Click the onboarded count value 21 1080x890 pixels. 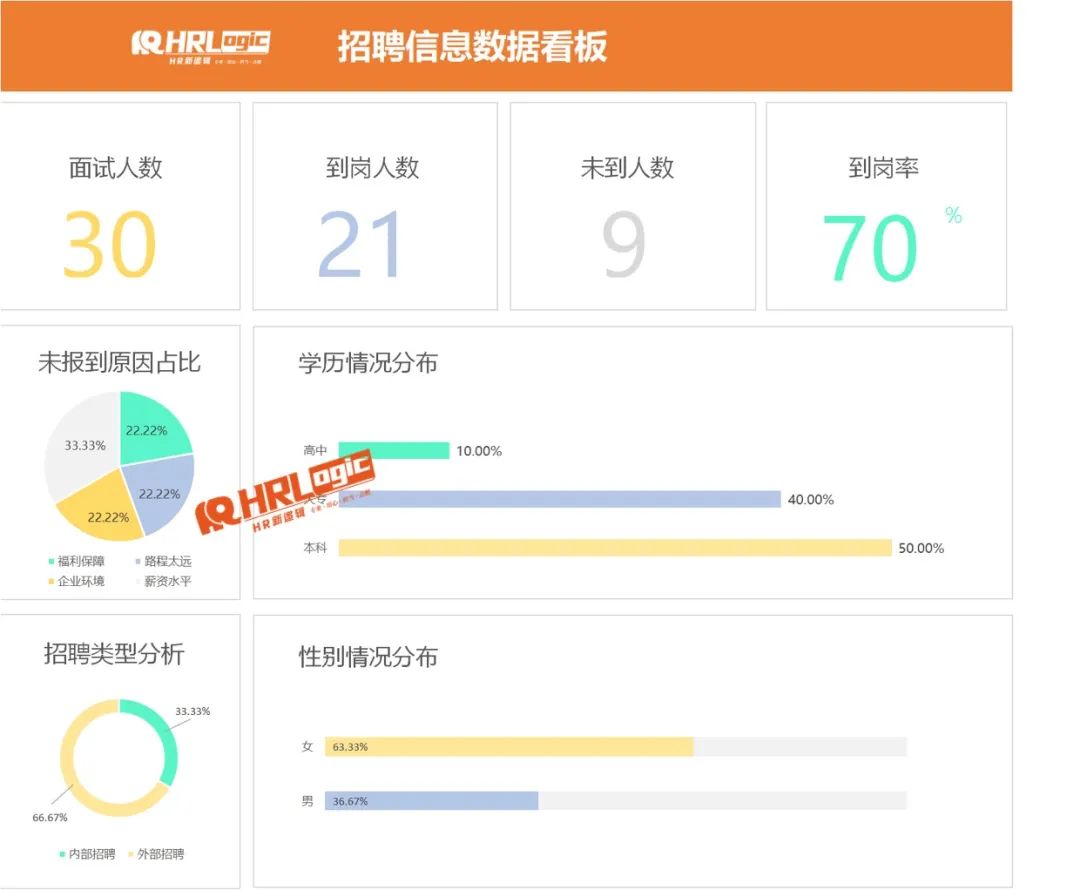point(360,244)
